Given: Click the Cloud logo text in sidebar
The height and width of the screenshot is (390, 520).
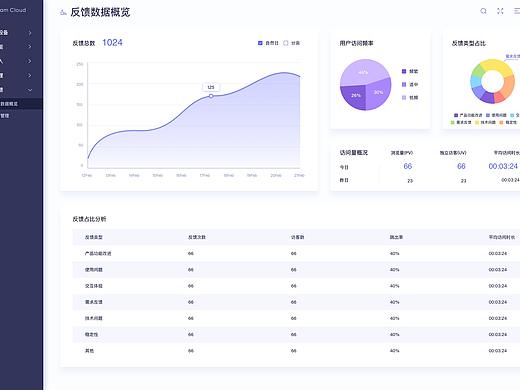Looking at the screenshot, I should click(x=13, y=10).
